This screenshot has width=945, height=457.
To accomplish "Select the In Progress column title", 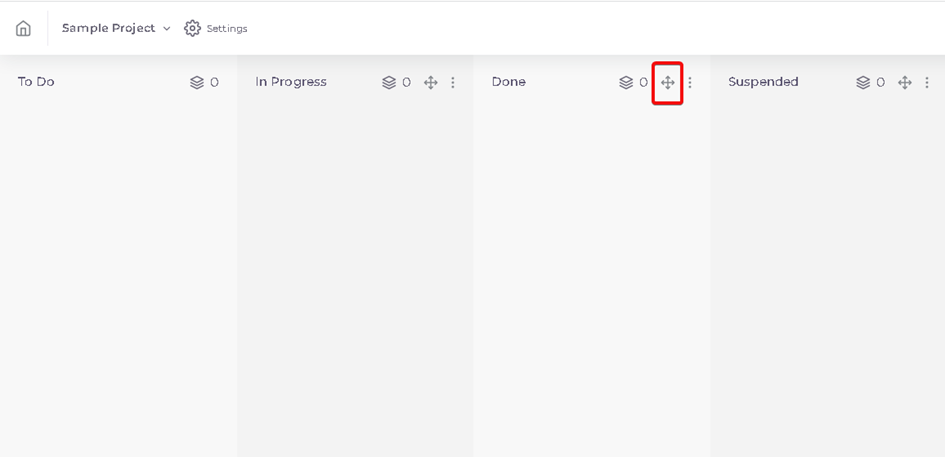I will (290, 82).
